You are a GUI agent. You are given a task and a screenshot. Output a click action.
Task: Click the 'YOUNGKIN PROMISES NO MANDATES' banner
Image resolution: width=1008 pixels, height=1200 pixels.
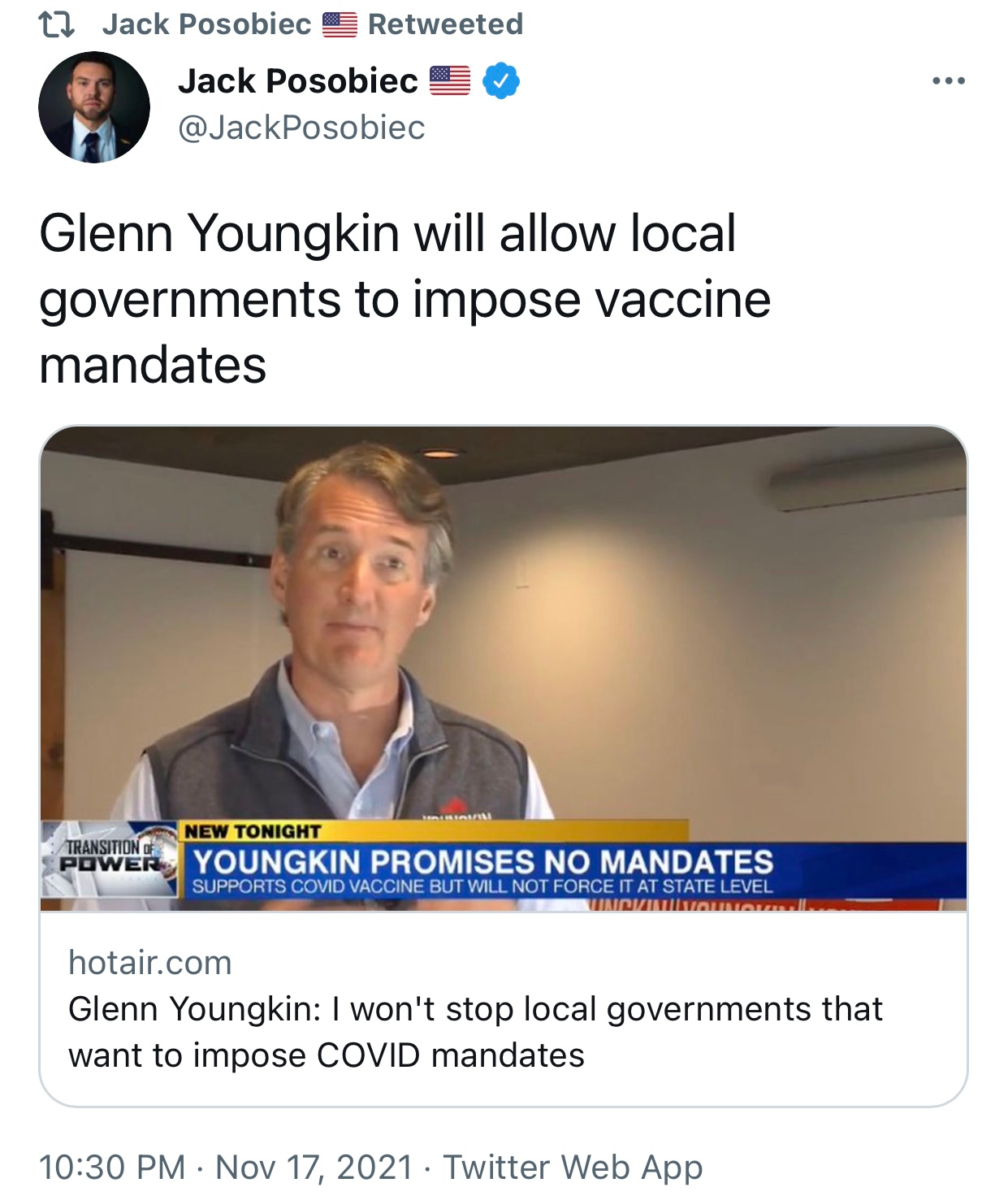(x=483, y=861)
